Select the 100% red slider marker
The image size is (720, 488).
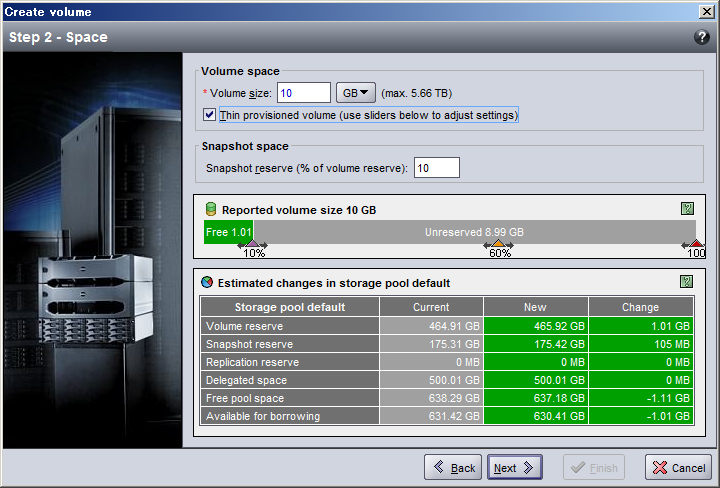tap(696, 244)
